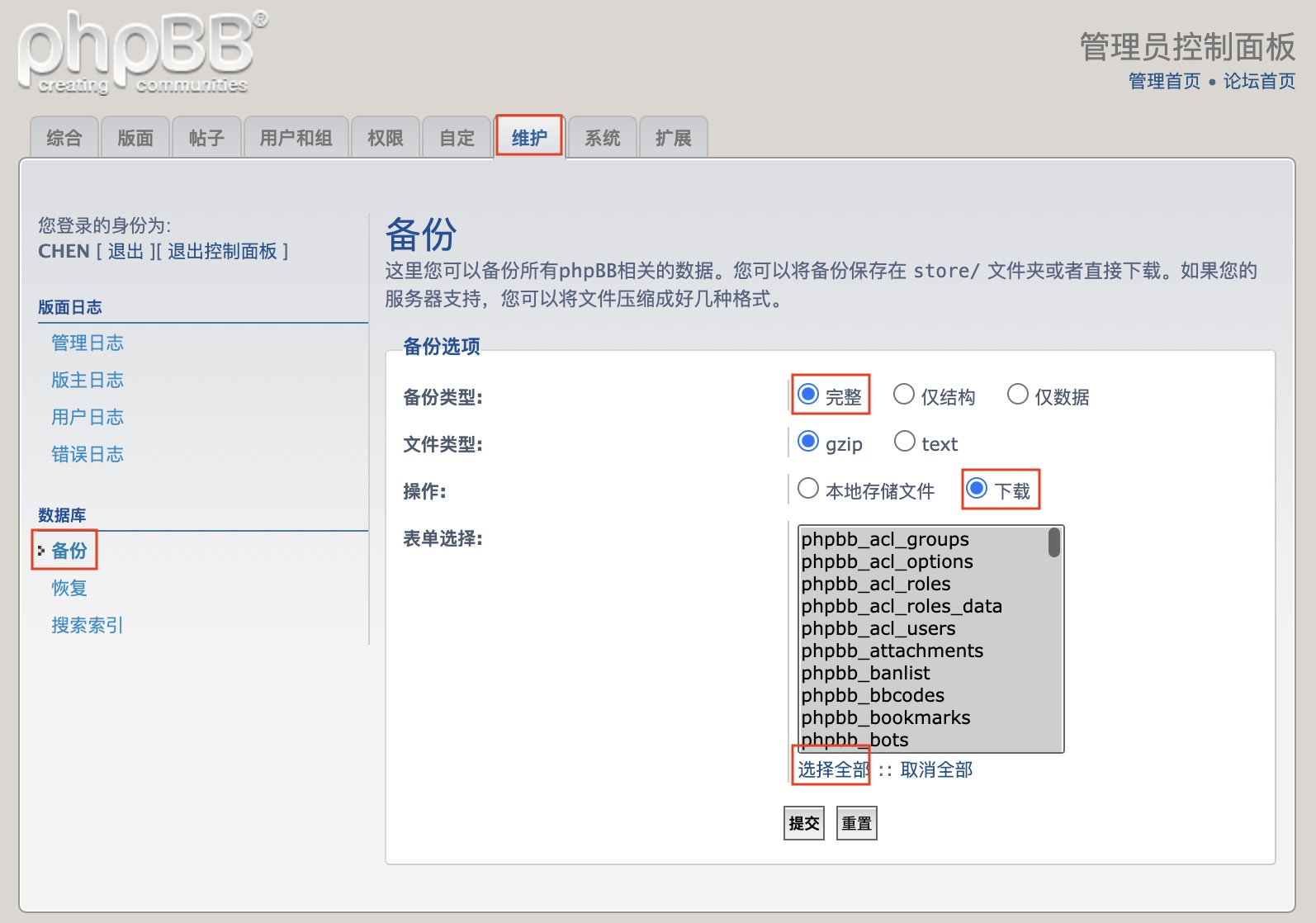The height and width of the screenshot is (923, 1316).
Task: Click the table list scrollbar thumb
Action: (1054, 542)
